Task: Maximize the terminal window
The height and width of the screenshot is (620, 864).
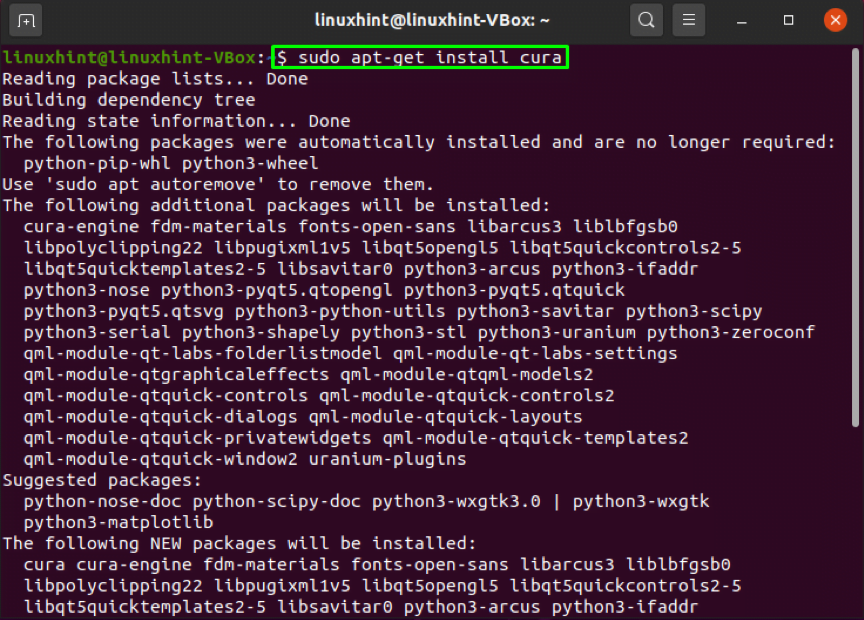Action: [789, 20]
